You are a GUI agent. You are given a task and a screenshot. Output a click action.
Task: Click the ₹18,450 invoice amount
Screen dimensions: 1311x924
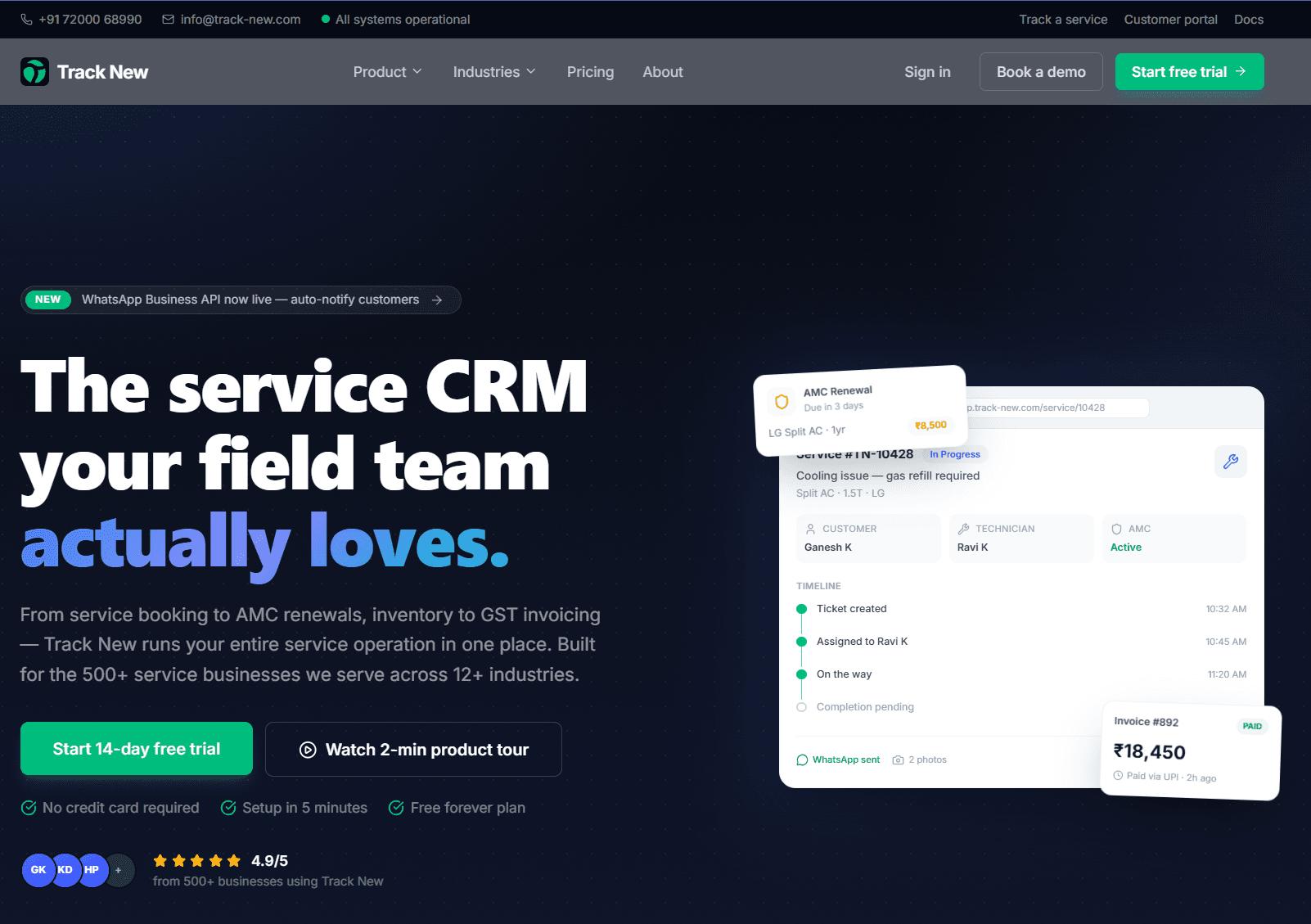coord(1149,751)
